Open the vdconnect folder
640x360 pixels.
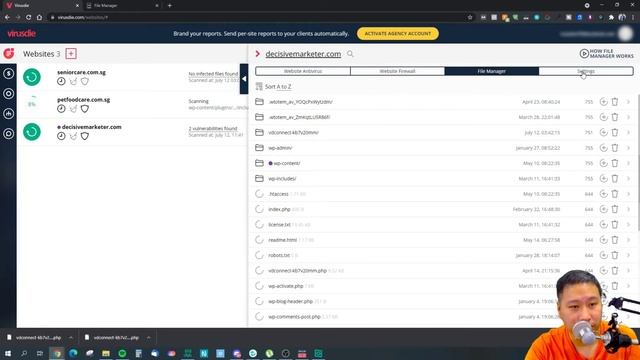point(293,132)
